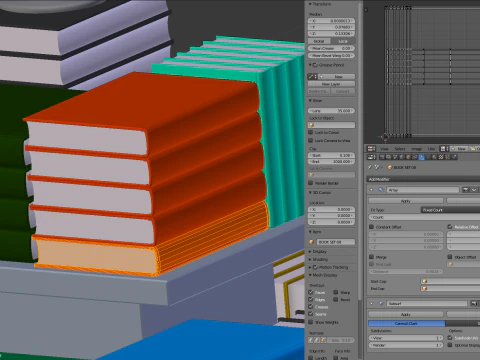Collapse the Transform panel
480x360 pixels.
point(310,4)
